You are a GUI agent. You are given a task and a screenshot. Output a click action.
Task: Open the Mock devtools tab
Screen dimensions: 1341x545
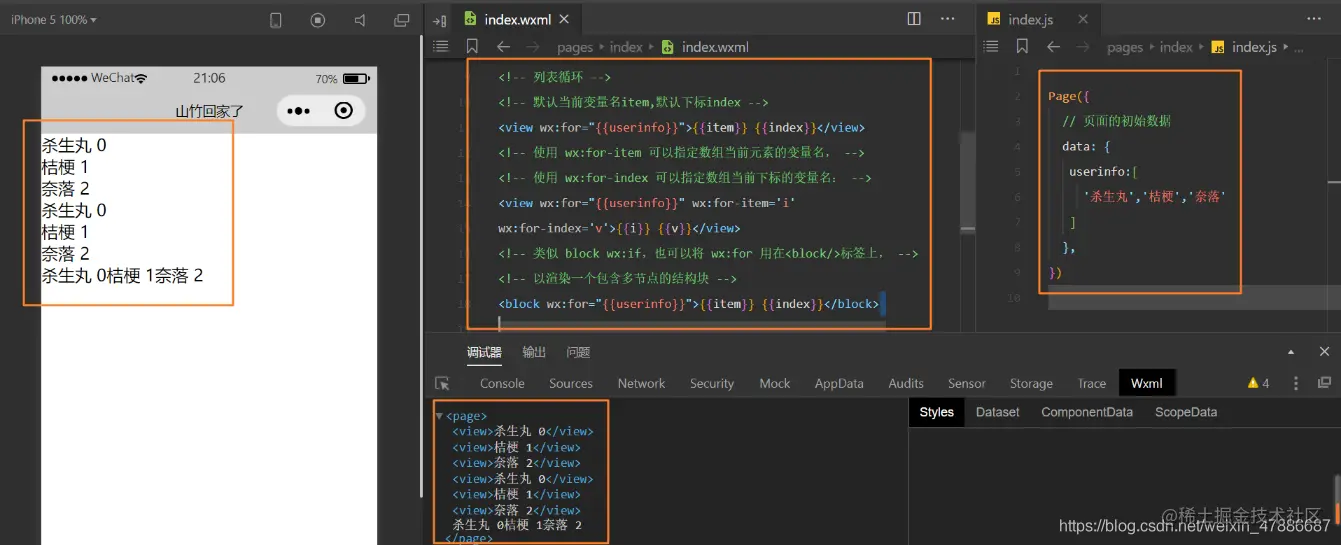click(774, 383)
